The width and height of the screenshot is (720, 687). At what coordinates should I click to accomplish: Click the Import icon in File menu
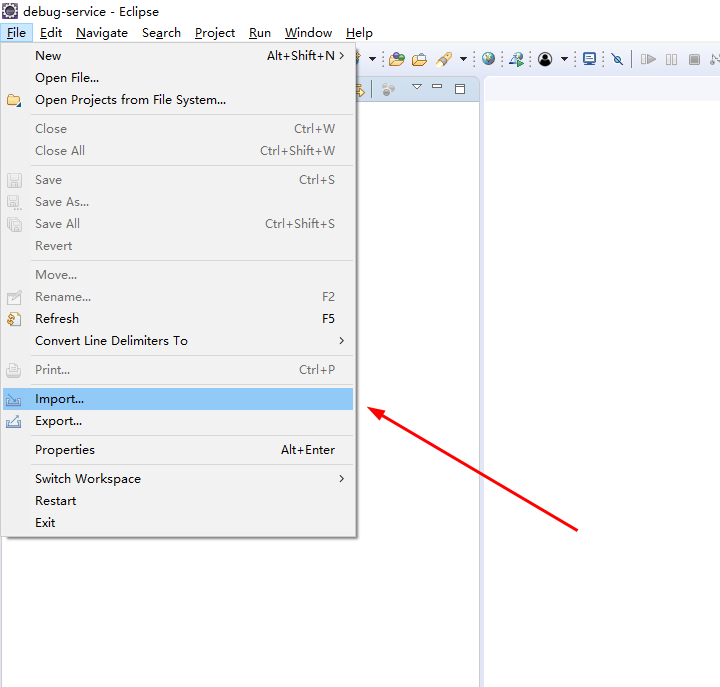point(13,400)
